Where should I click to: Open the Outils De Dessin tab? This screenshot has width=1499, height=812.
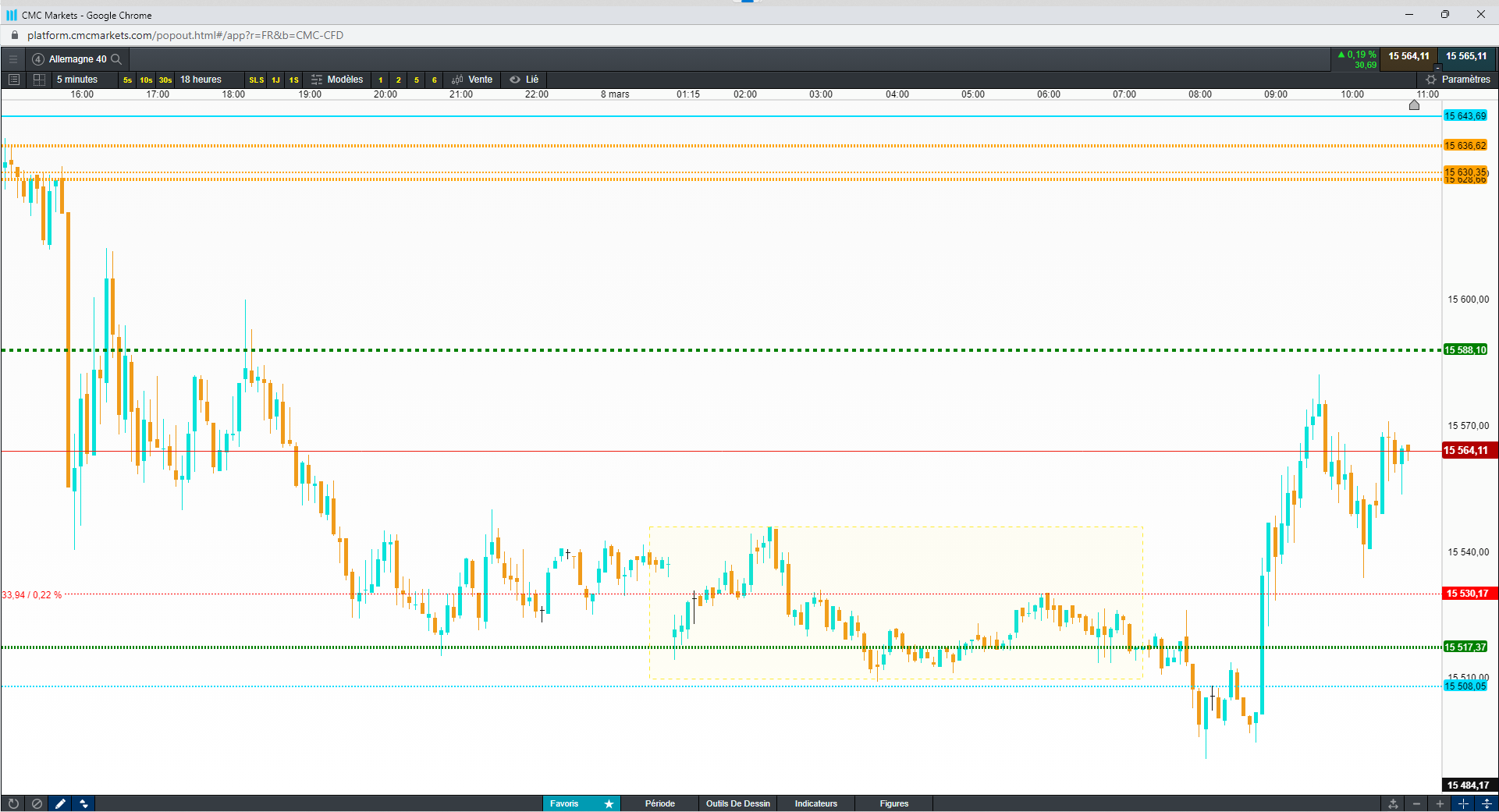coord(738,803)
